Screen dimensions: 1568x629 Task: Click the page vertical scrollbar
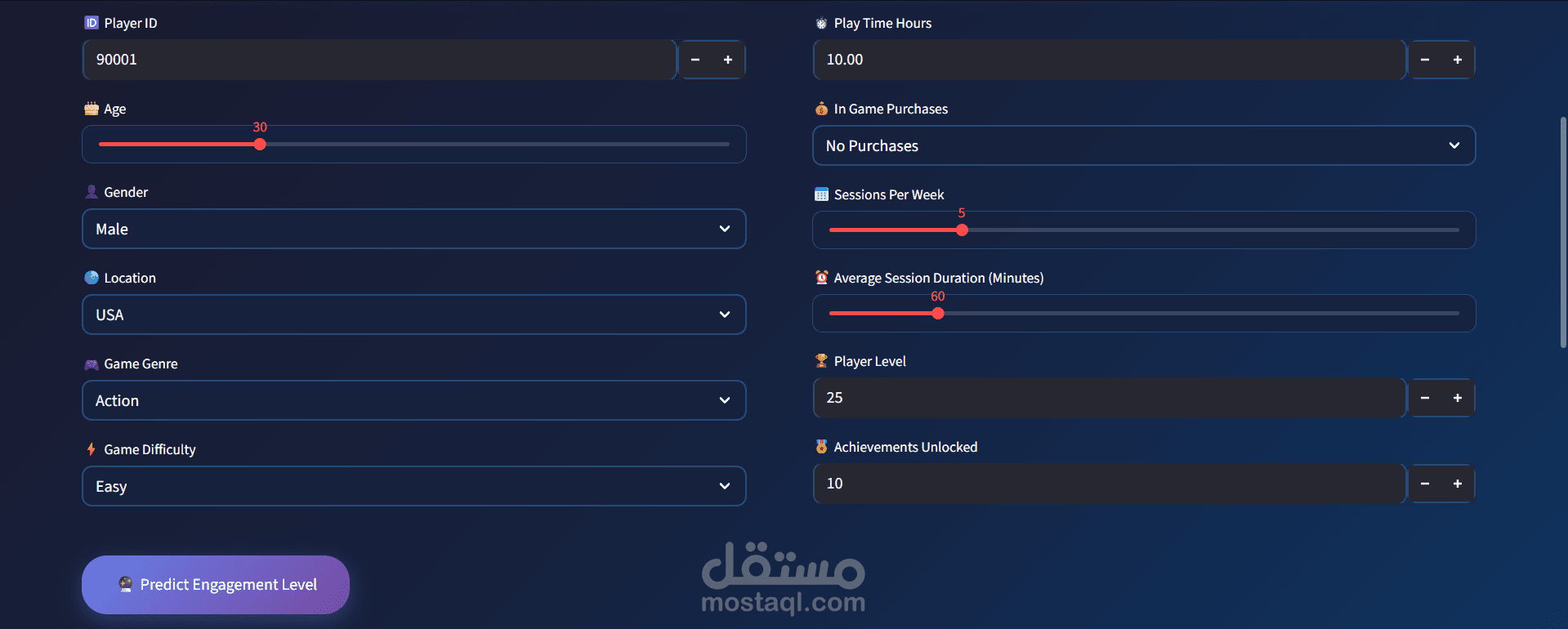1563,233
